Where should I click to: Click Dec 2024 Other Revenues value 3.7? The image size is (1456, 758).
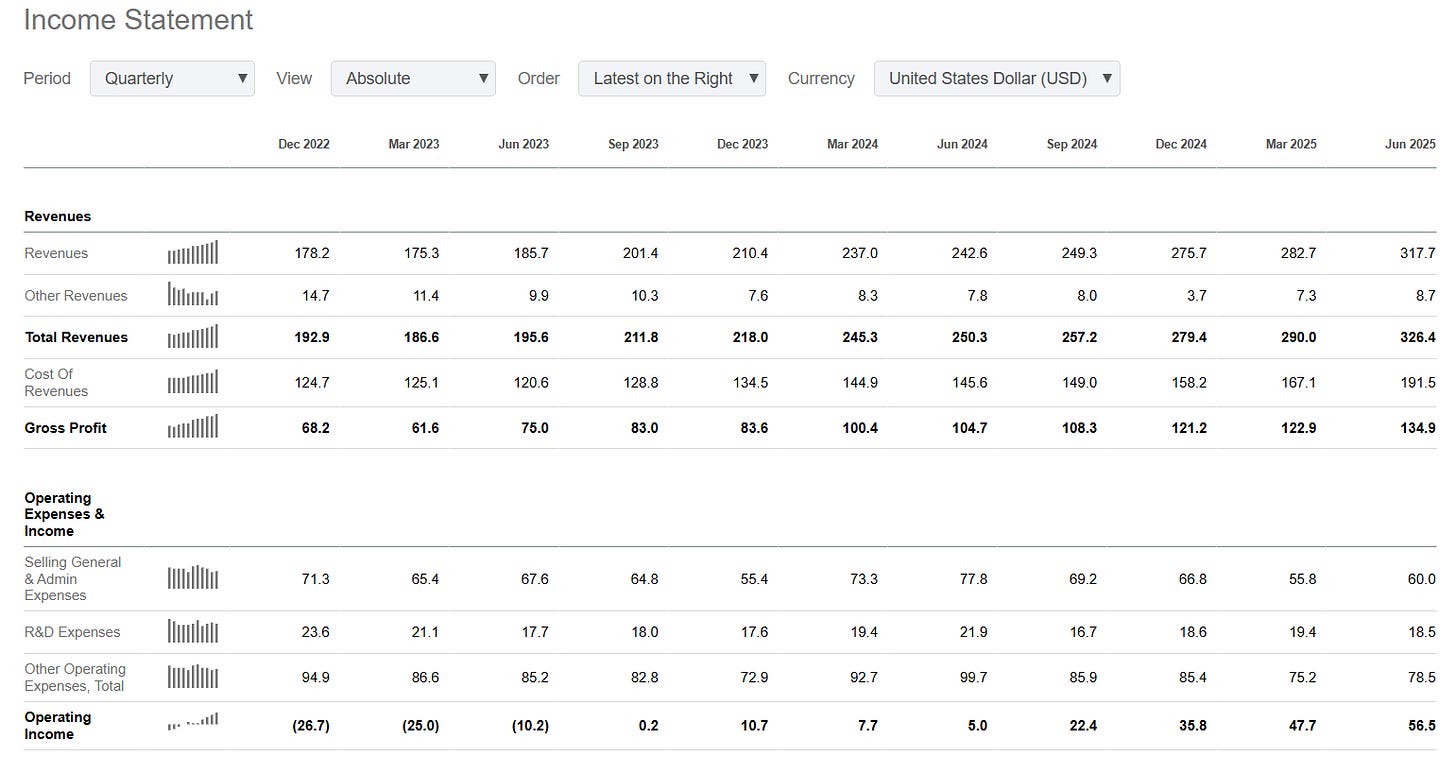click(1196, 295)
